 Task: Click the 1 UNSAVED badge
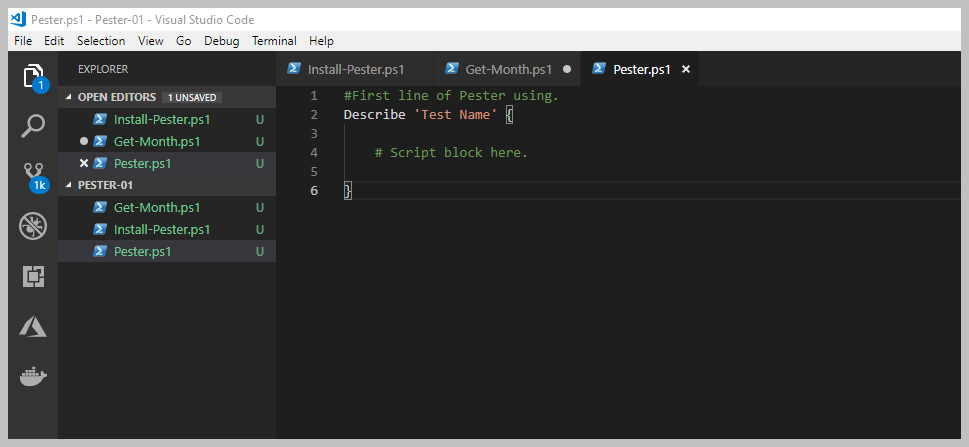pos(192,98)
